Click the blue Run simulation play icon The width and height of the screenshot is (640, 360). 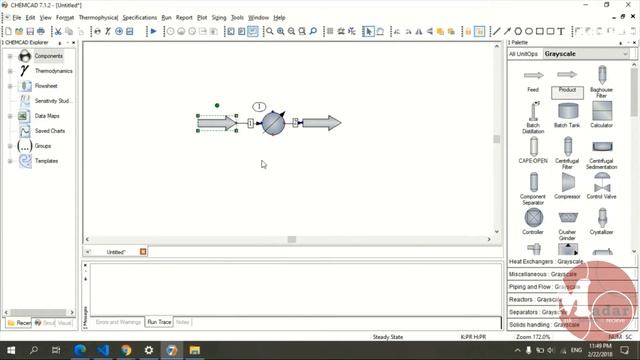click(153, 31)
